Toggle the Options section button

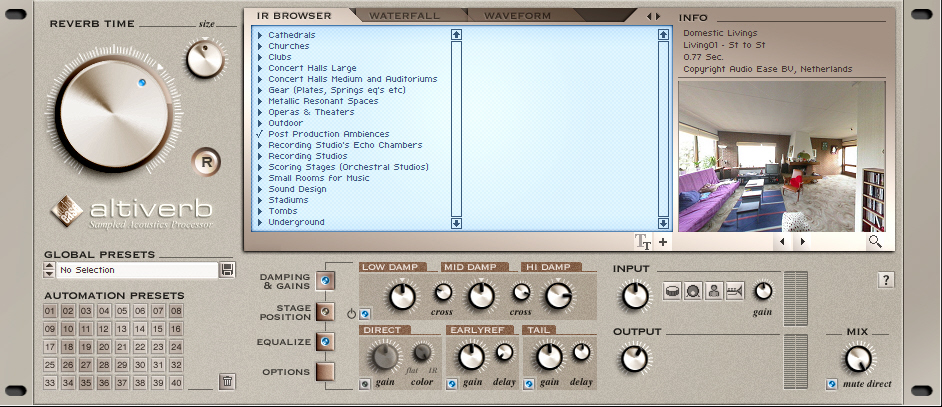coord(325,372)
